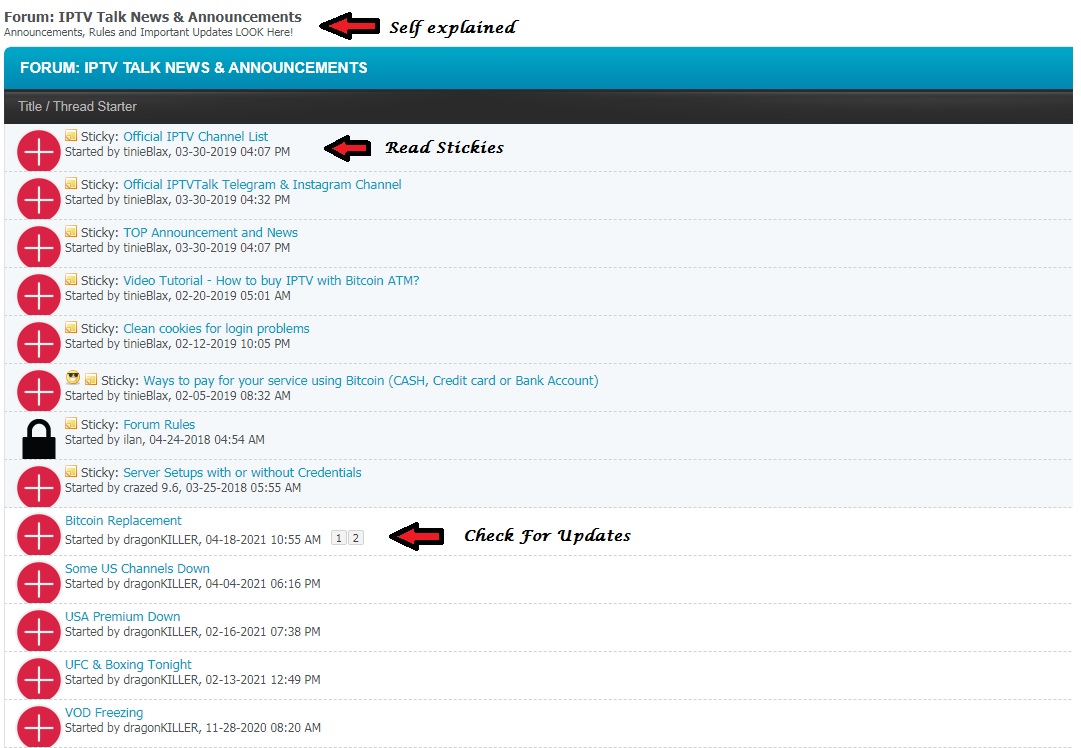Screen dimensions: 1081x748
Task: Click the sticky note icon before Telegram & Instagram Channel thread
Action: point(71,183)
